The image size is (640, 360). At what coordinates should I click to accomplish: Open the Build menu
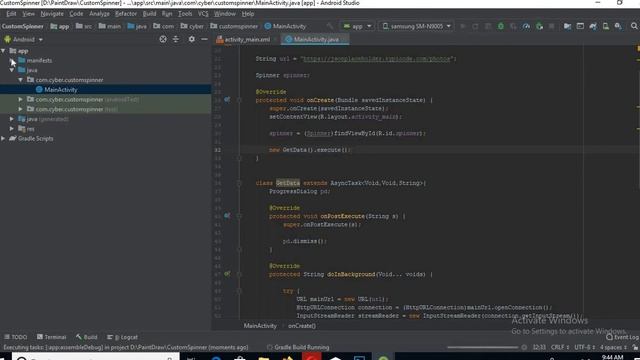[149, 14]
